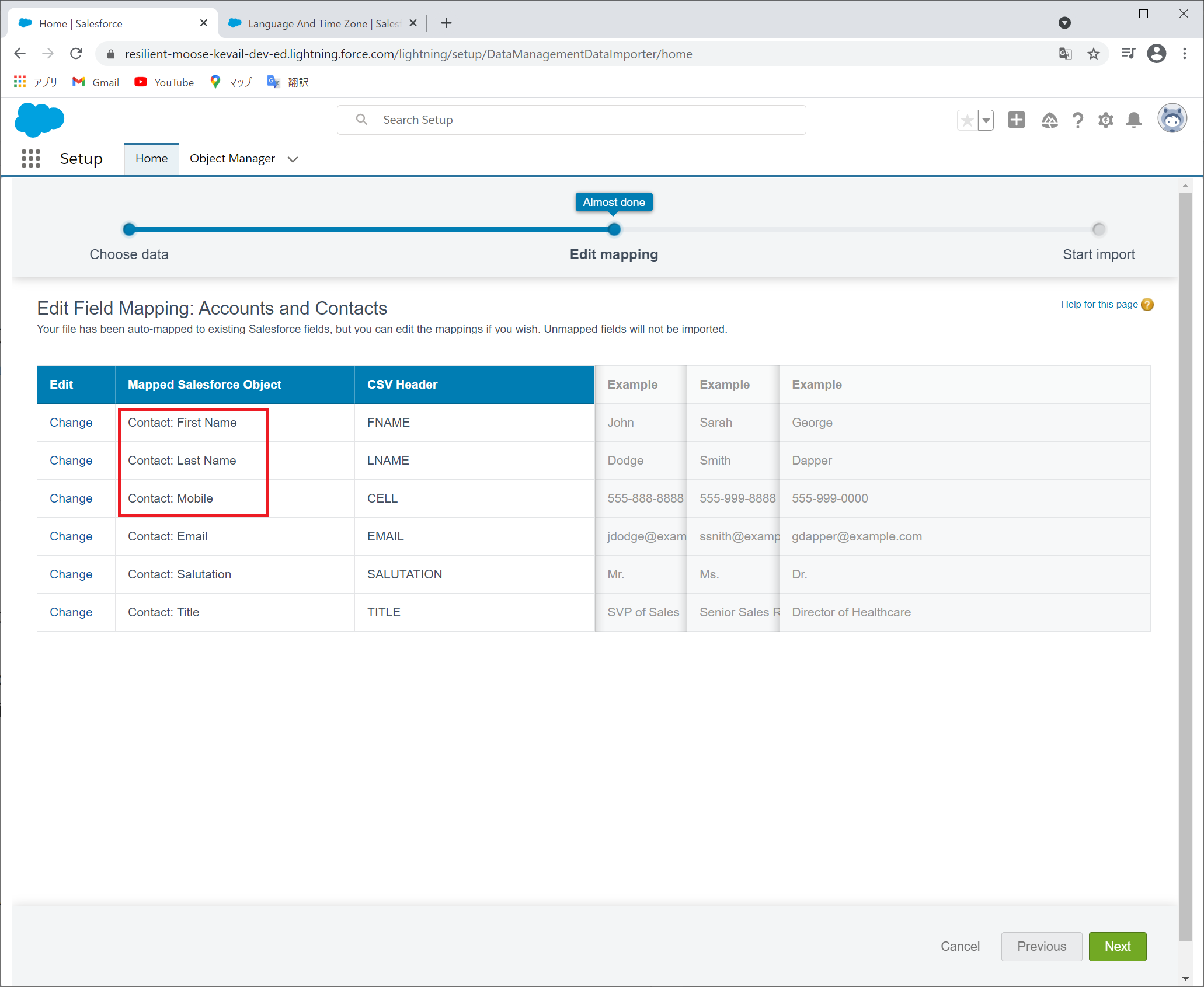Click the green Next button
Viewport: 1204px width, 987px height.
point(1117,946)
